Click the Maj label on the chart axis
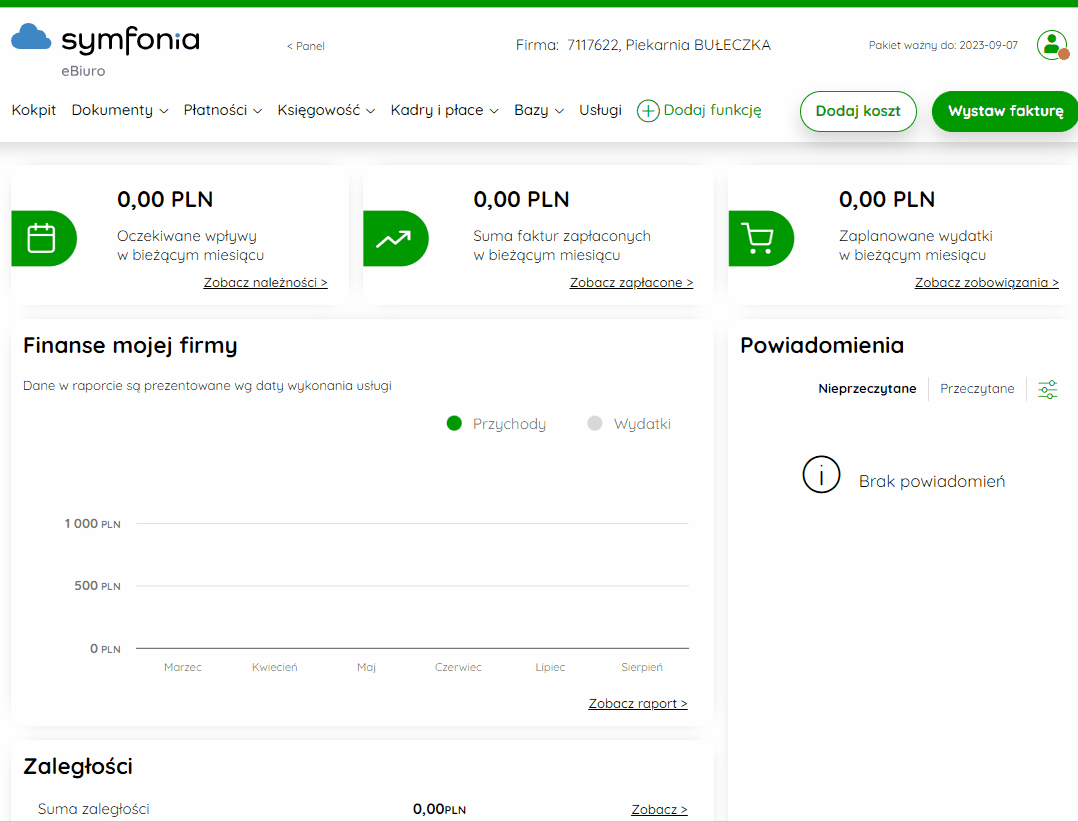1078x822 pixels. click(366, 667)
